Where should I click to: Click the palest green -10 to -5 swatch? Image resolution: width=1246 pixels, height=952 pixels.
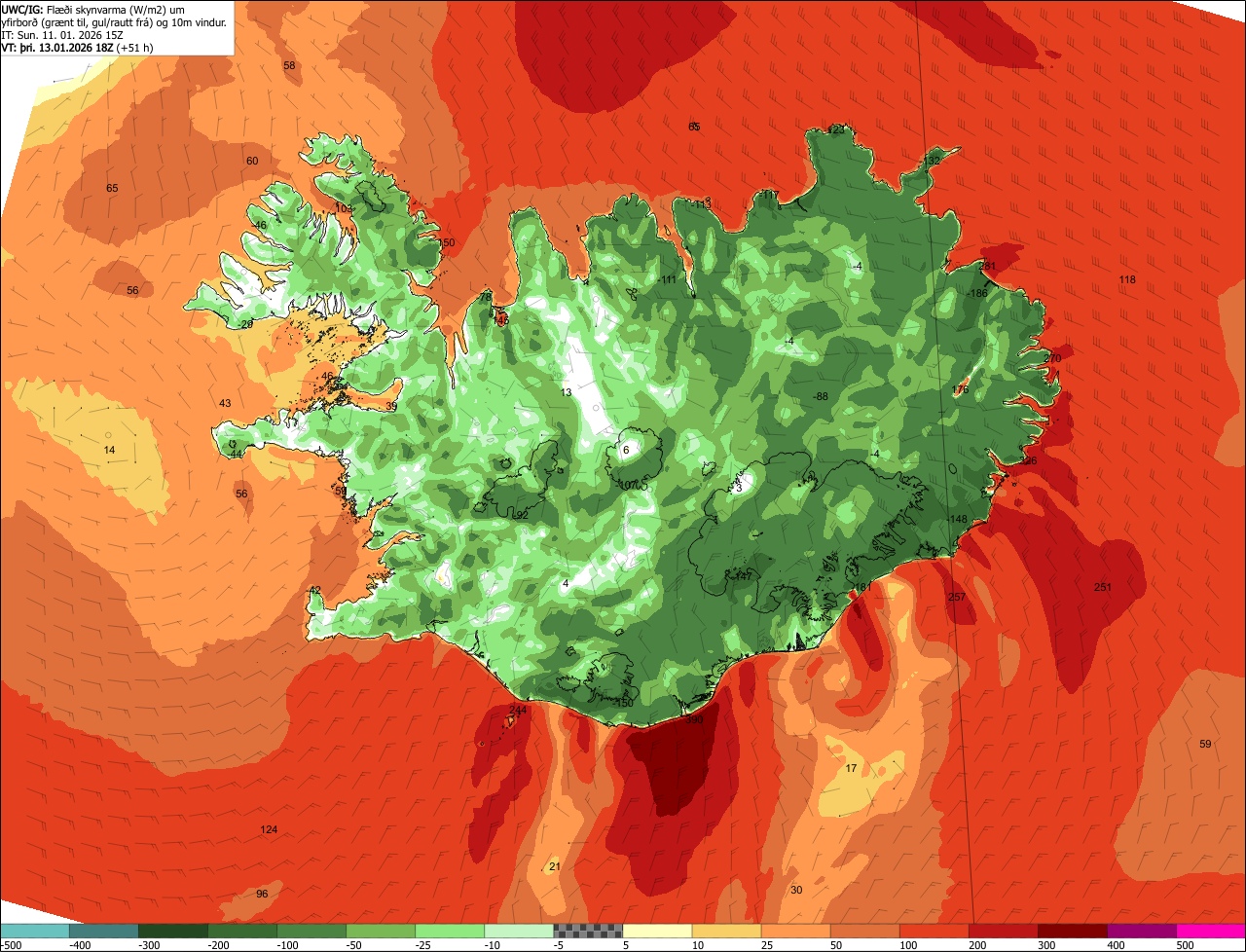(518, 930)
